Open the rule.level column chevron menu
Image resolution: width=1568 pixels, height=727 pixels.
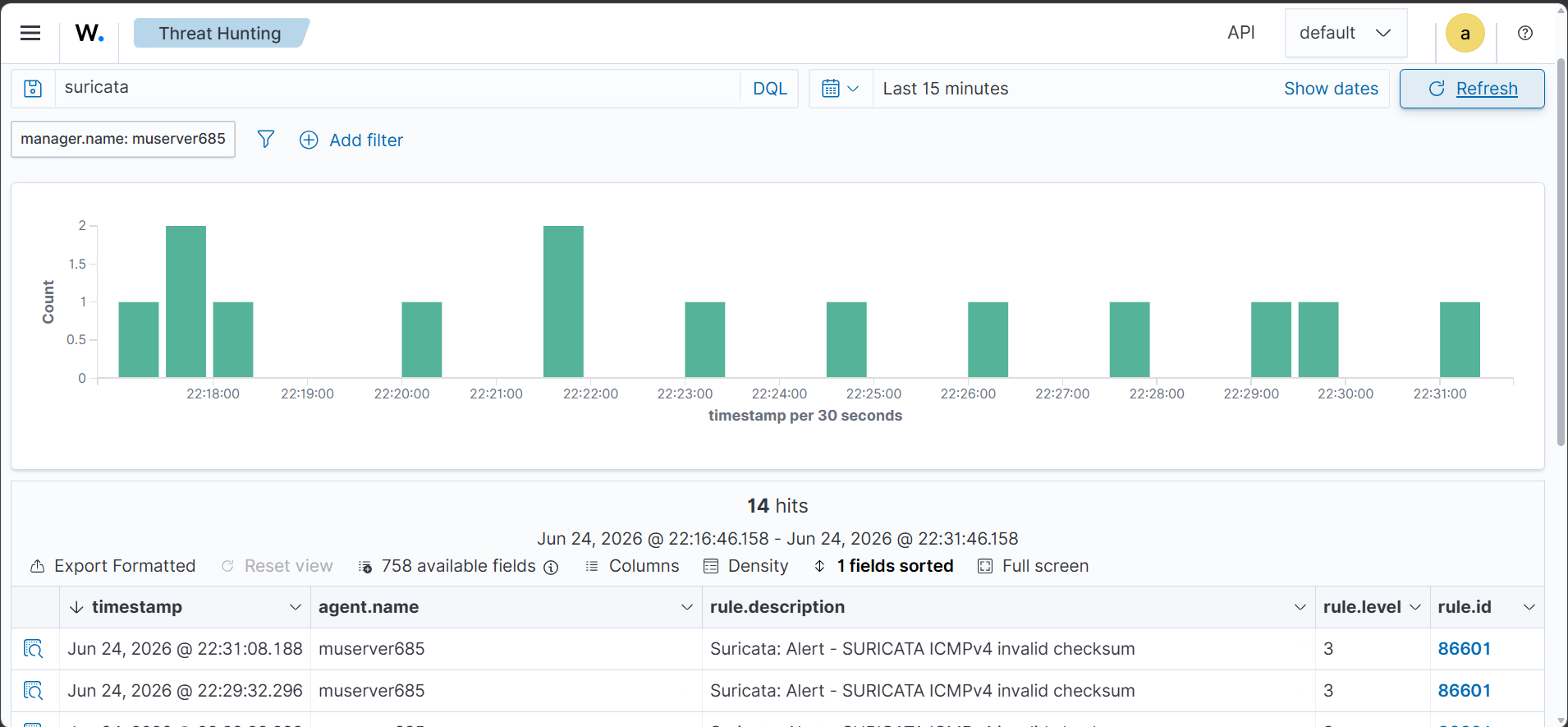coord(1415,607)
